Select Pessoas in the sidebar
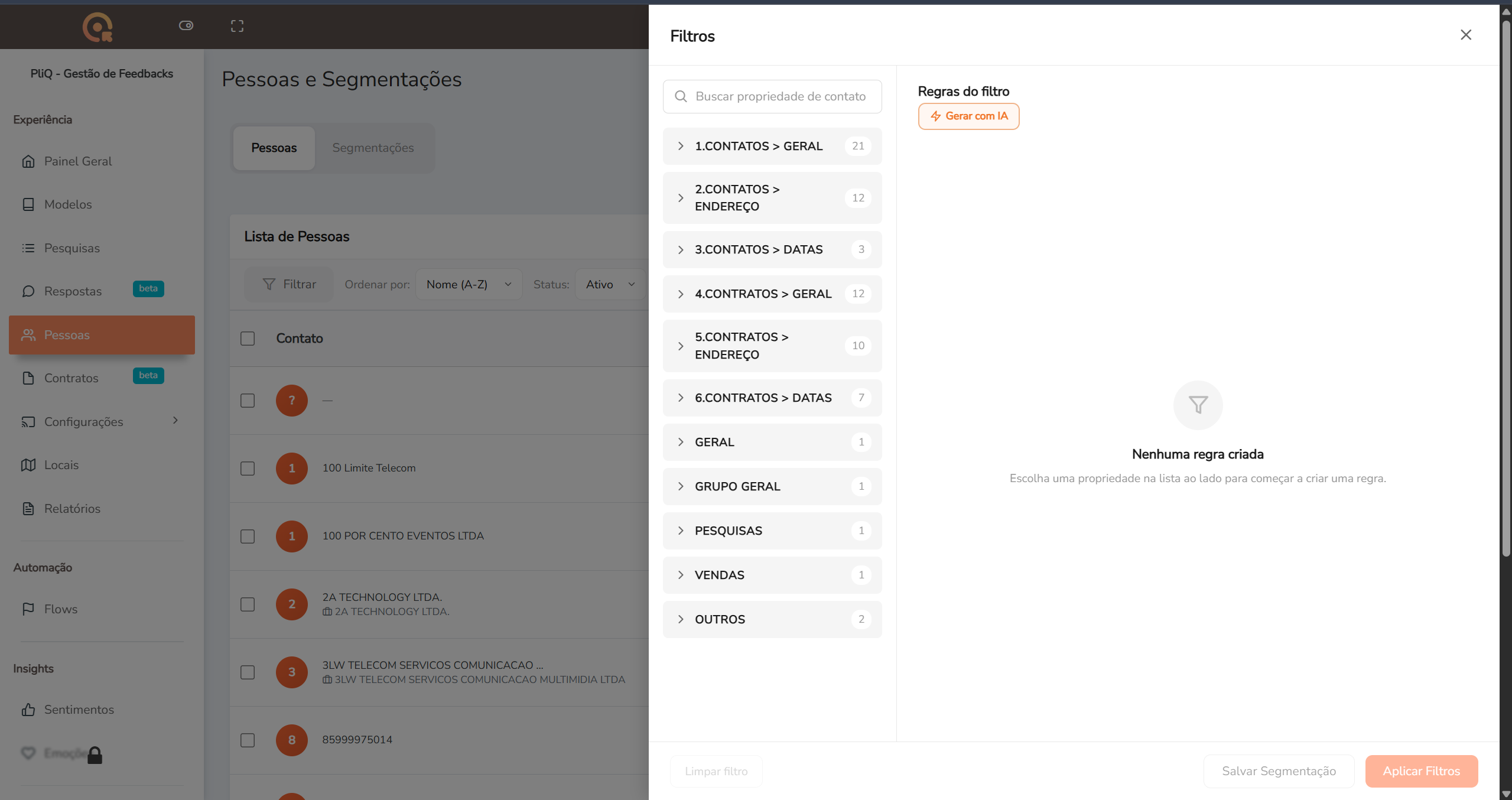 [102, 335]
